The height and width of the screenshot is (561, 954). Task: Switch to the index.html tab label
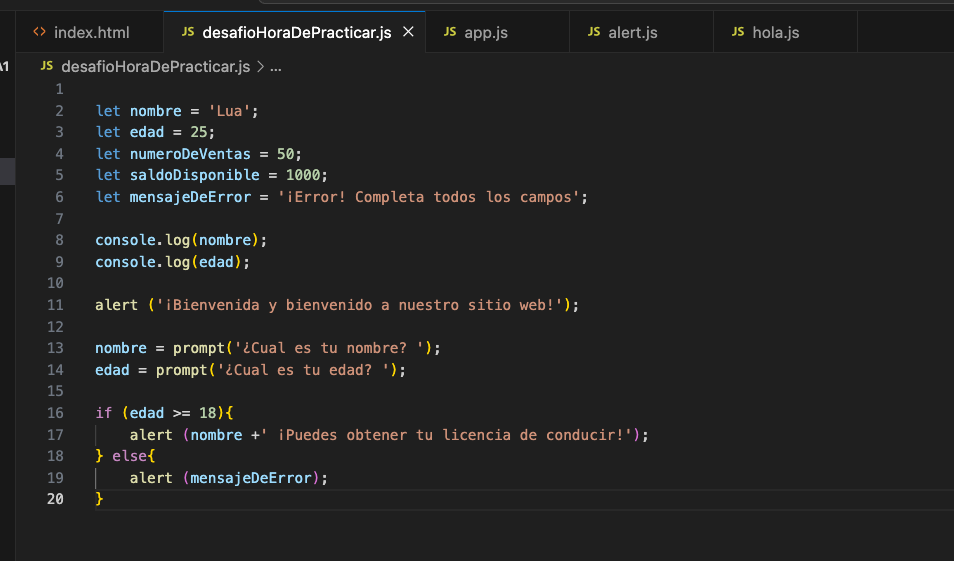pyautogui.click(x=91, y=32)
